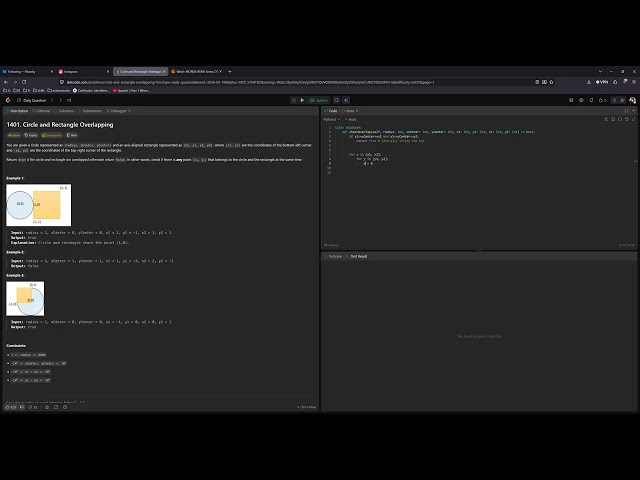Select the Note tab in editor panel

click(x=348, y=111)
